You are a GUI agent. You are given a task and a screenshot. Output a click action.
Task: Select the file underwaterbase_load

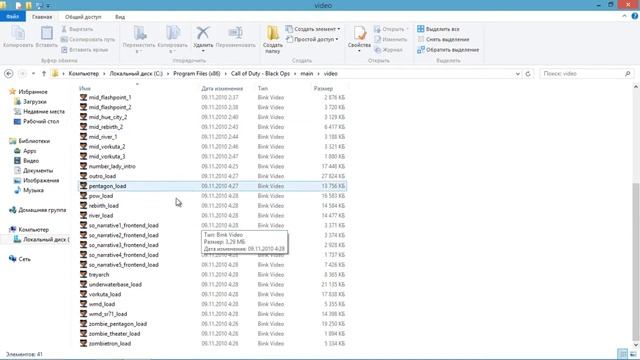click(115, 284)
